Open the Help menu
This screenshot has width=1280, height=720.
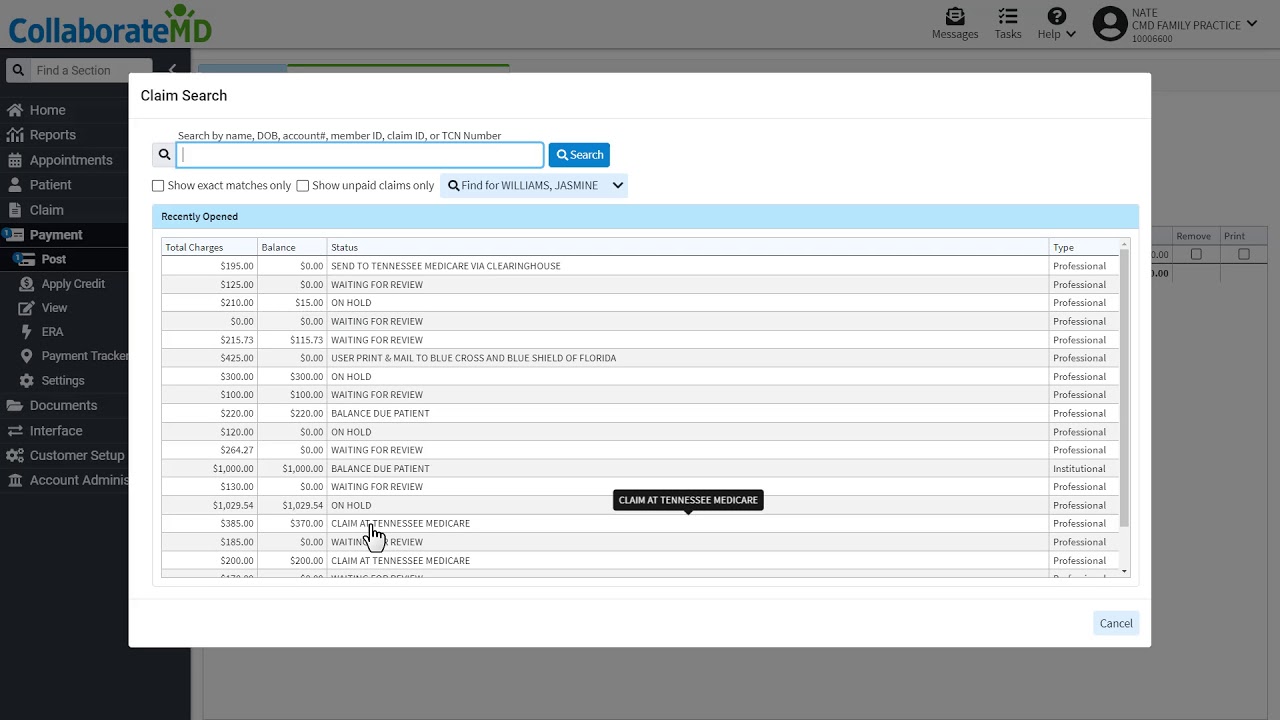click(1056, 24)
